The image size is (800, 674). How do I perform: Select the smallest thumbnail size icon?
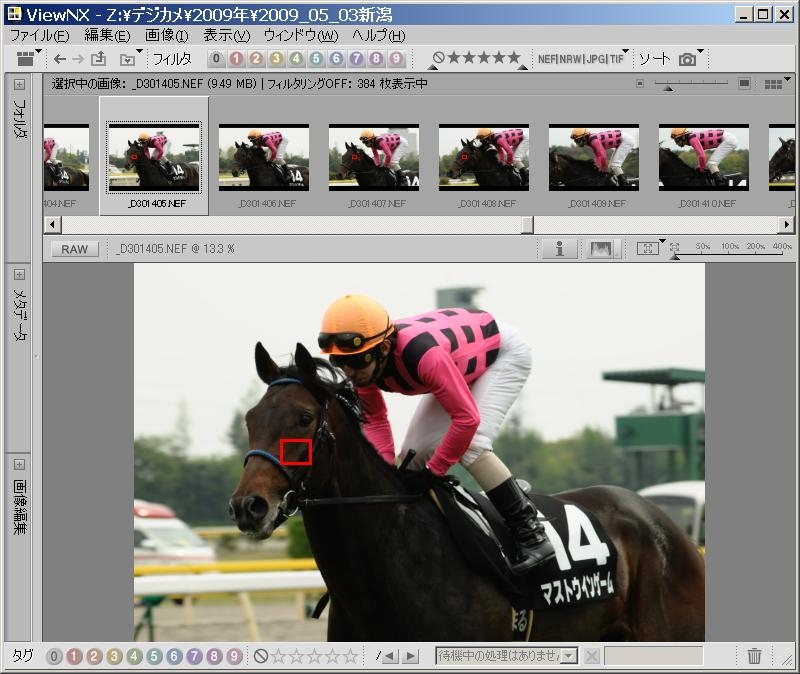pyautogui.click(x=640, y=84)
